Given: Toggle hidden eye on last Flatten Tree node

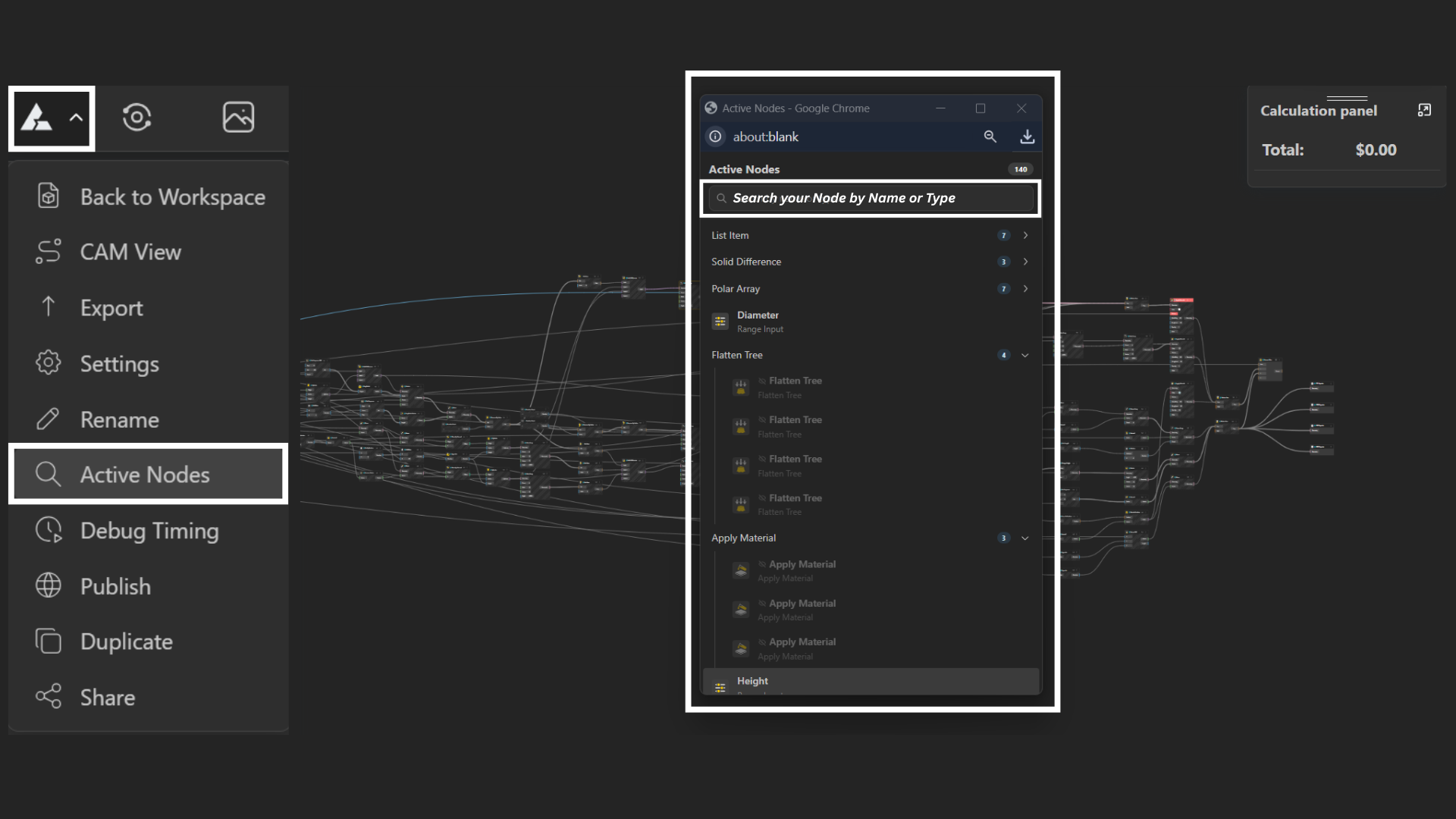Looking at the screenshot, I should [762, 498].
